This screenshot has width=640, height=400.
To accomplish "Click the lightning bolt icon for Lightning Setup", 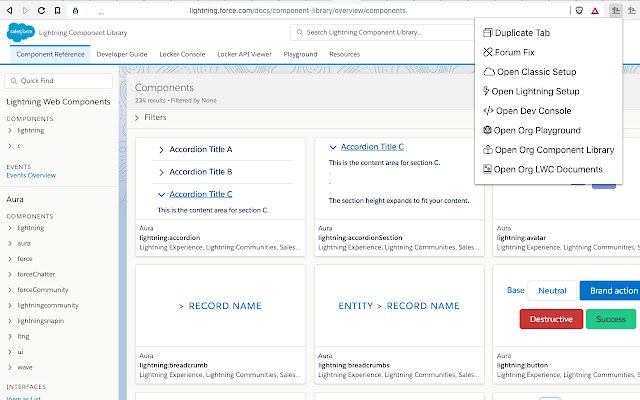I will (x=486, y=91).
